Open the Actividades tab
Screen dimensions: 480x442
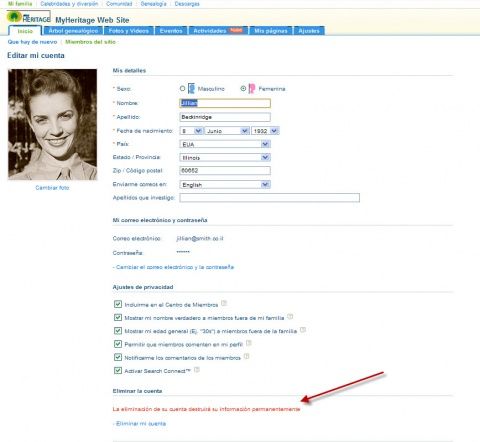click(218, 31)
